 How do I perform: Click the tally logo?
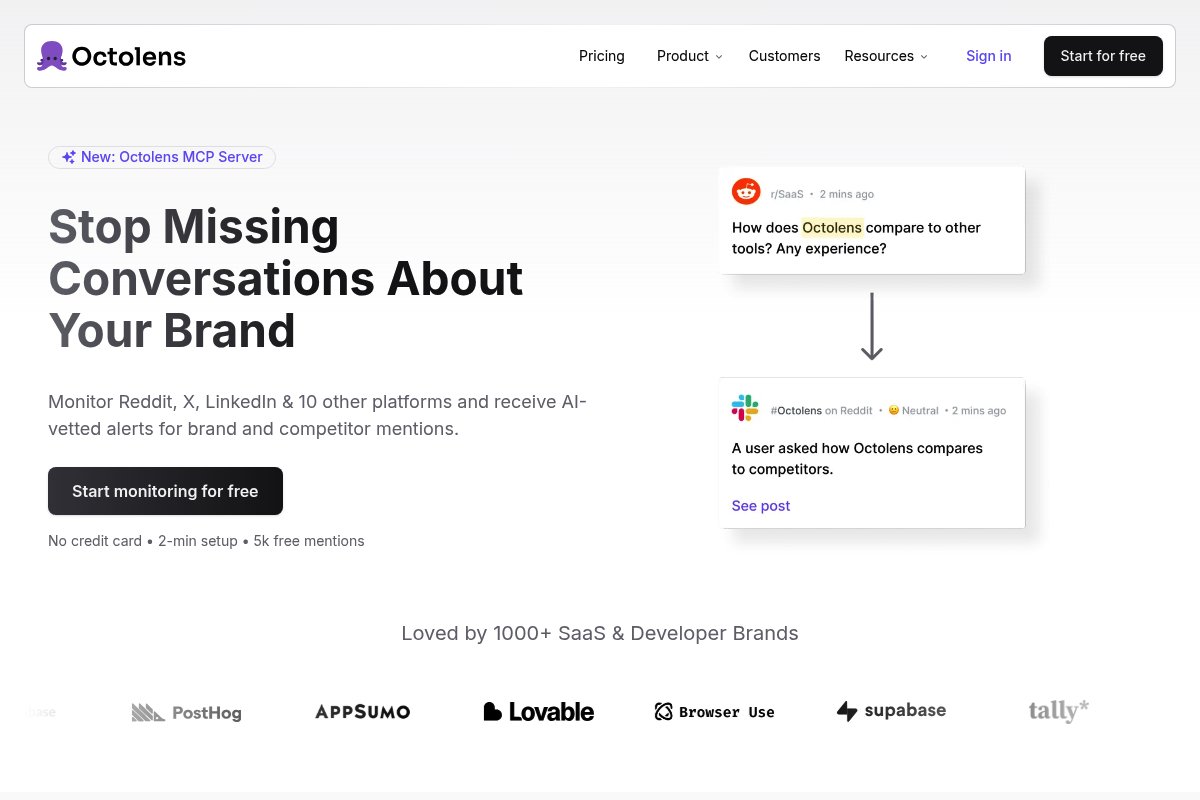(x=1058, y=711)
